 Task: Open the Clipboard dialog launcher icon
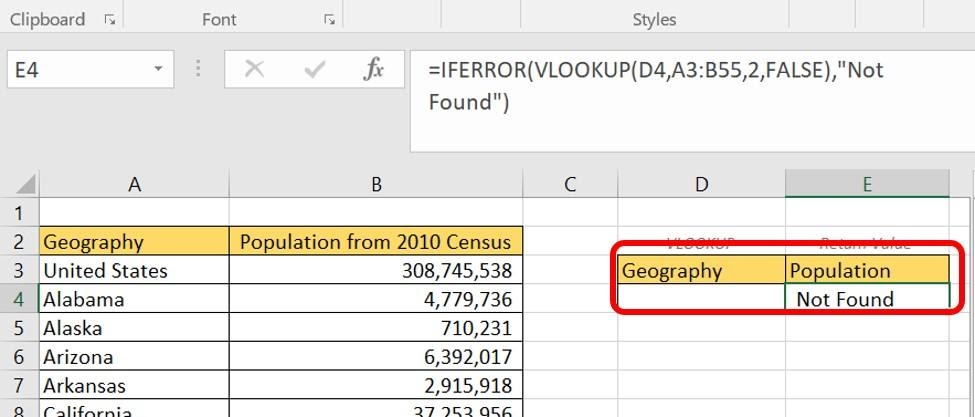(x=110, y=20)
